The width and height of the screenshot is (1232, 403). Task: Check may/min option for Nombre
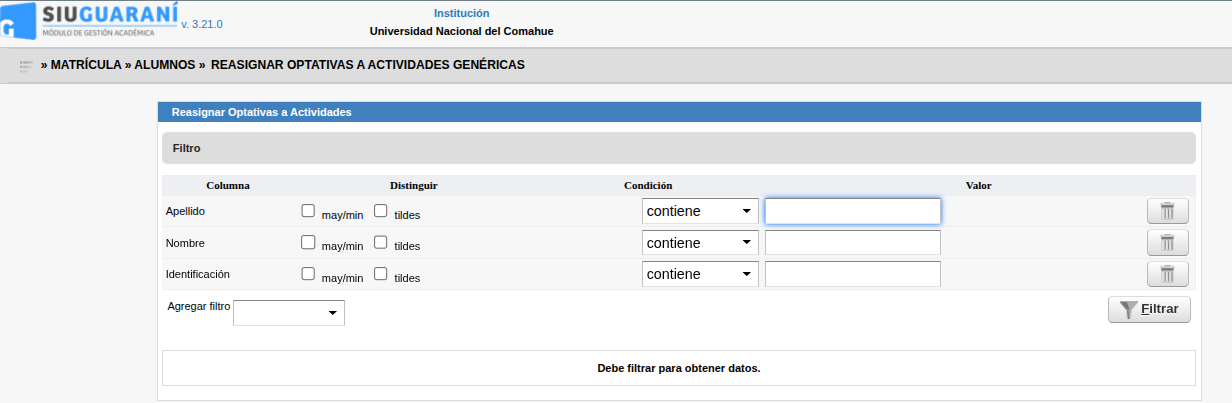pos(308,243)
